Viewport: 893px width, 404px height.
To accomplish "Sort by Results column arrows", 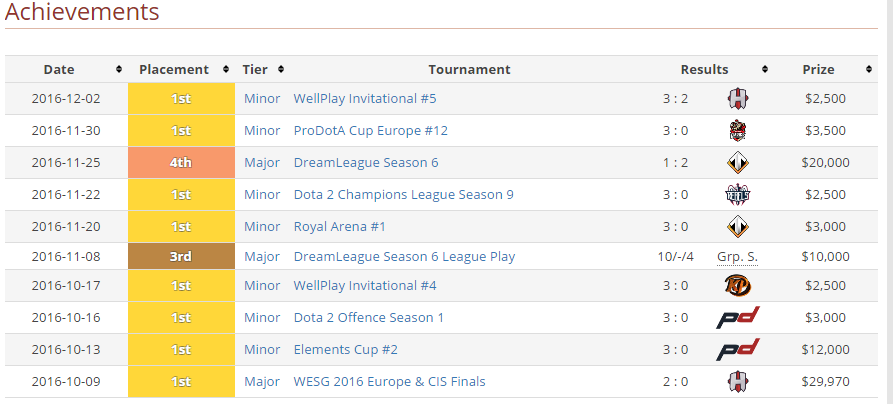I will 765,70.
